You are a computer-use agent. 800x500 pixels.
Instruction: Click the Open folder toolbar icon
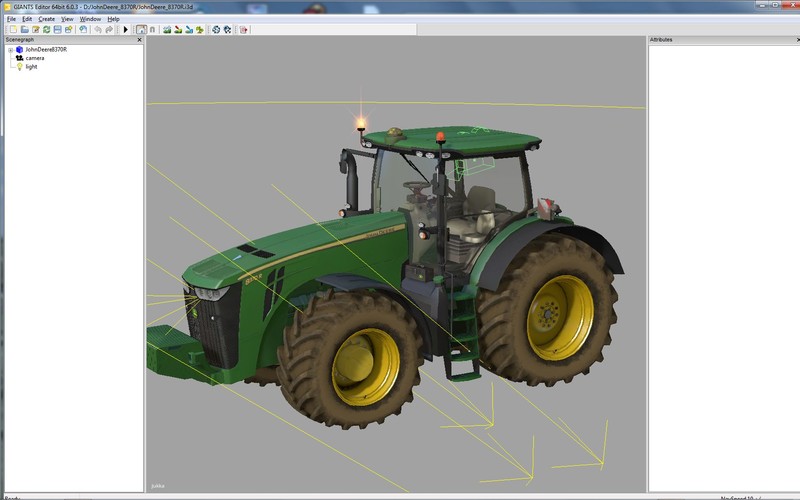point(24,30)
